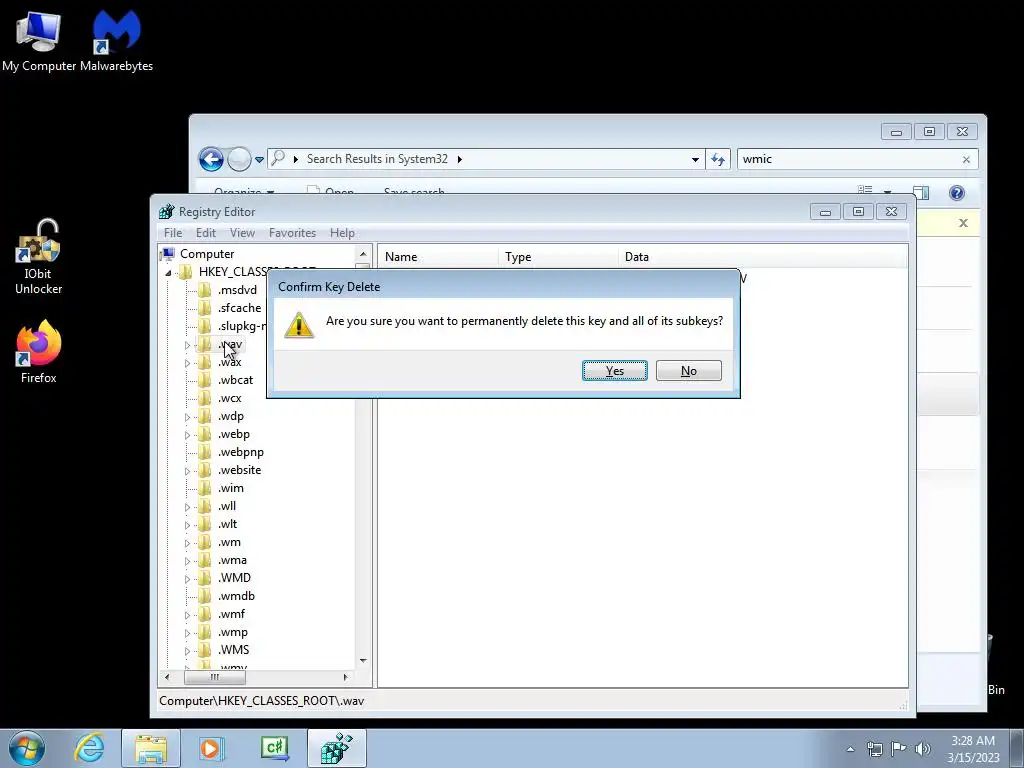Toggle the Explorer preview pane icon
The width and height of the screenshot is (1024, 768).
921,193
